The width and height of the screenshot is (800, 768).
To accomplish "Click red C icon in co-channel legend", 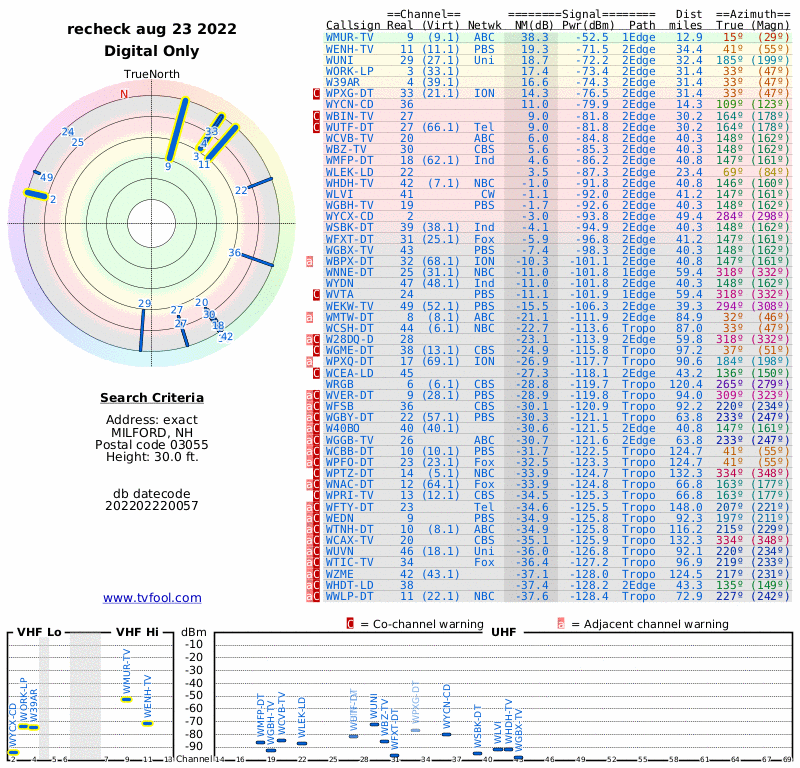I will (351, 624).
